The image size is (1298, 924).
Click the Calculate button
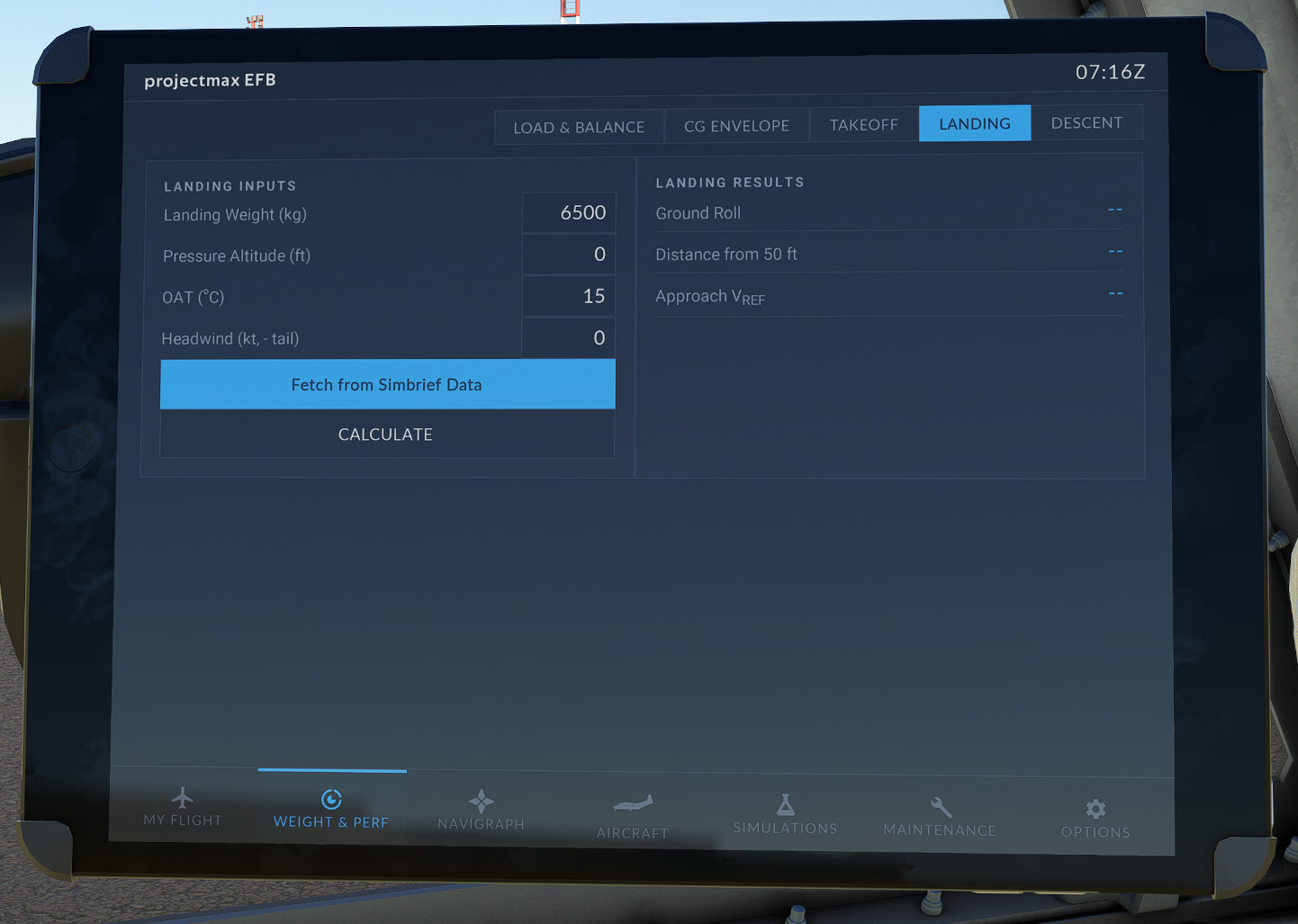387,435
